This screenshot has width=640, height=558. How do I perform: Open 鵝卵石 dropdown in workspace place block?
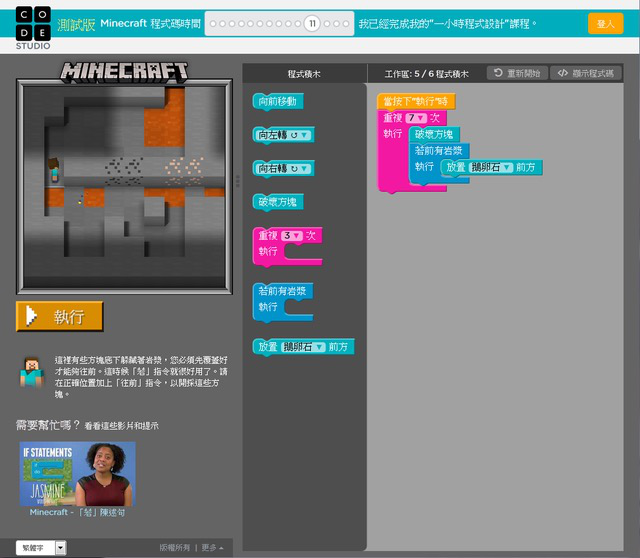coord(491,167)
